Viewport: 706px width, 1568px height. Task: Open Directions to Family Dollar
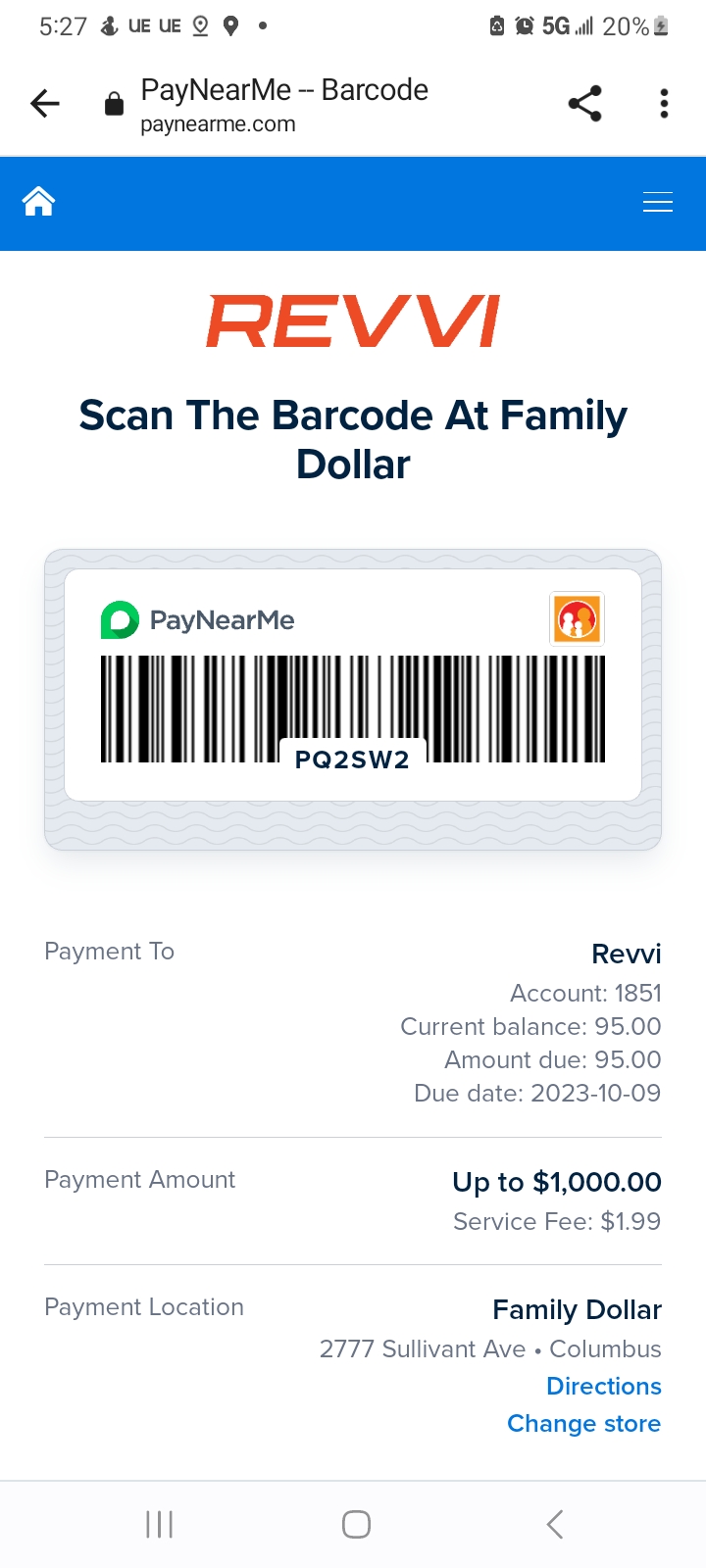click(x=603, y=1386)
